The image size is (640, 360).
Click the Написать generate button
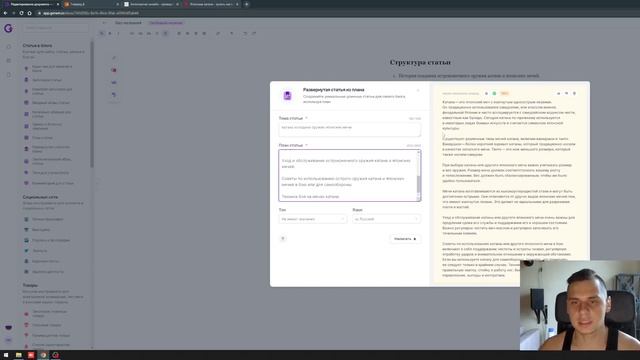pyautogui.click(x=405, y=239)
